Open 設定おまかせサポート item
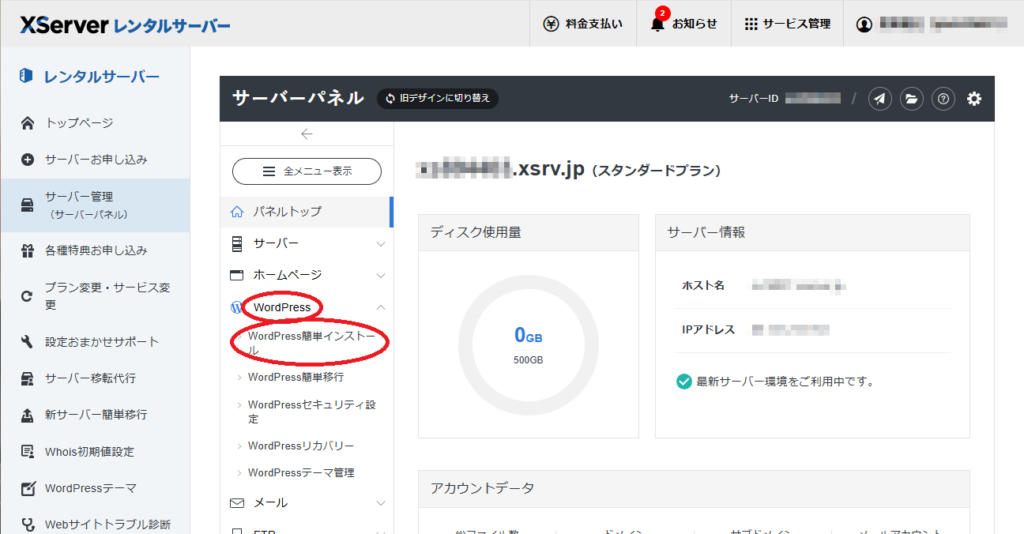 (x=101, y=341)
